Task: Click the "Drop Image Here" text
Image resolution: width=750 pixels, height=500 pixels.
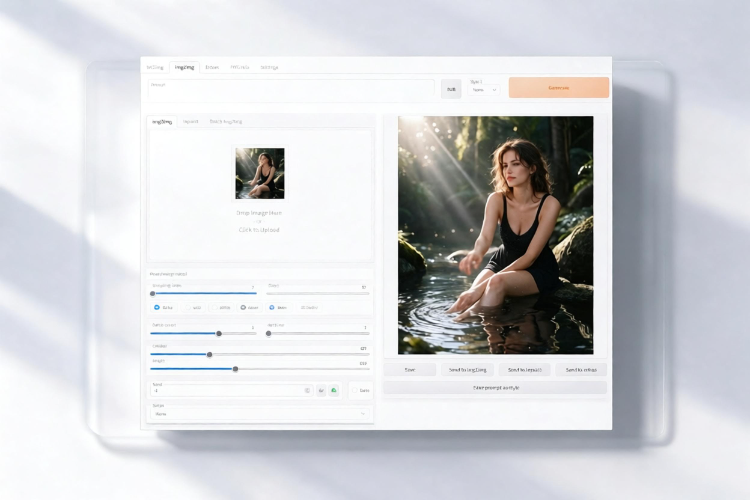Action: [259, 213]
